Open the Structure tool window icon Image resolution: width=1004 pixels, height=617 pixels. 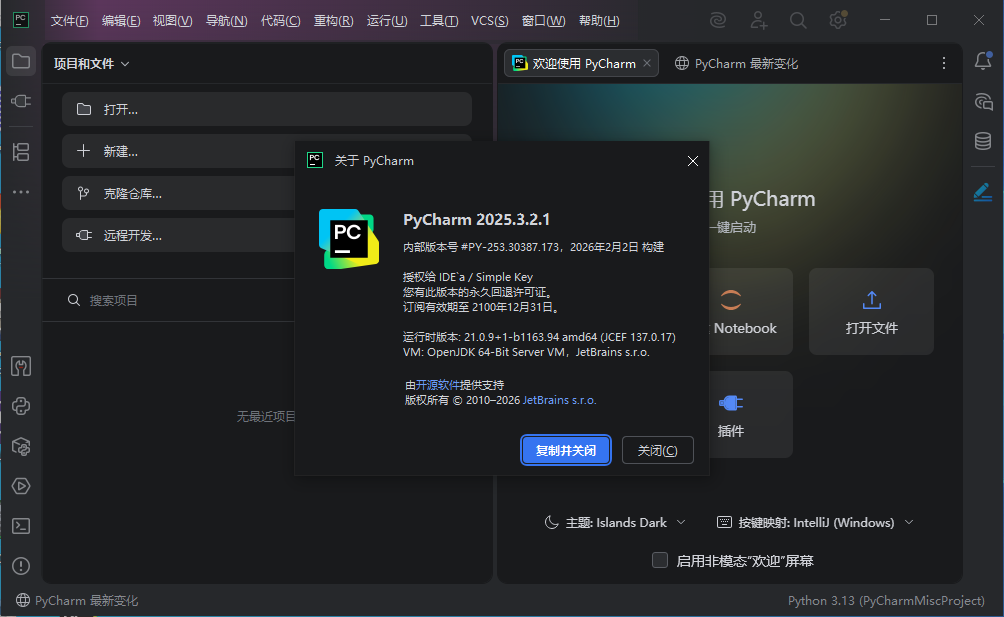20,152
